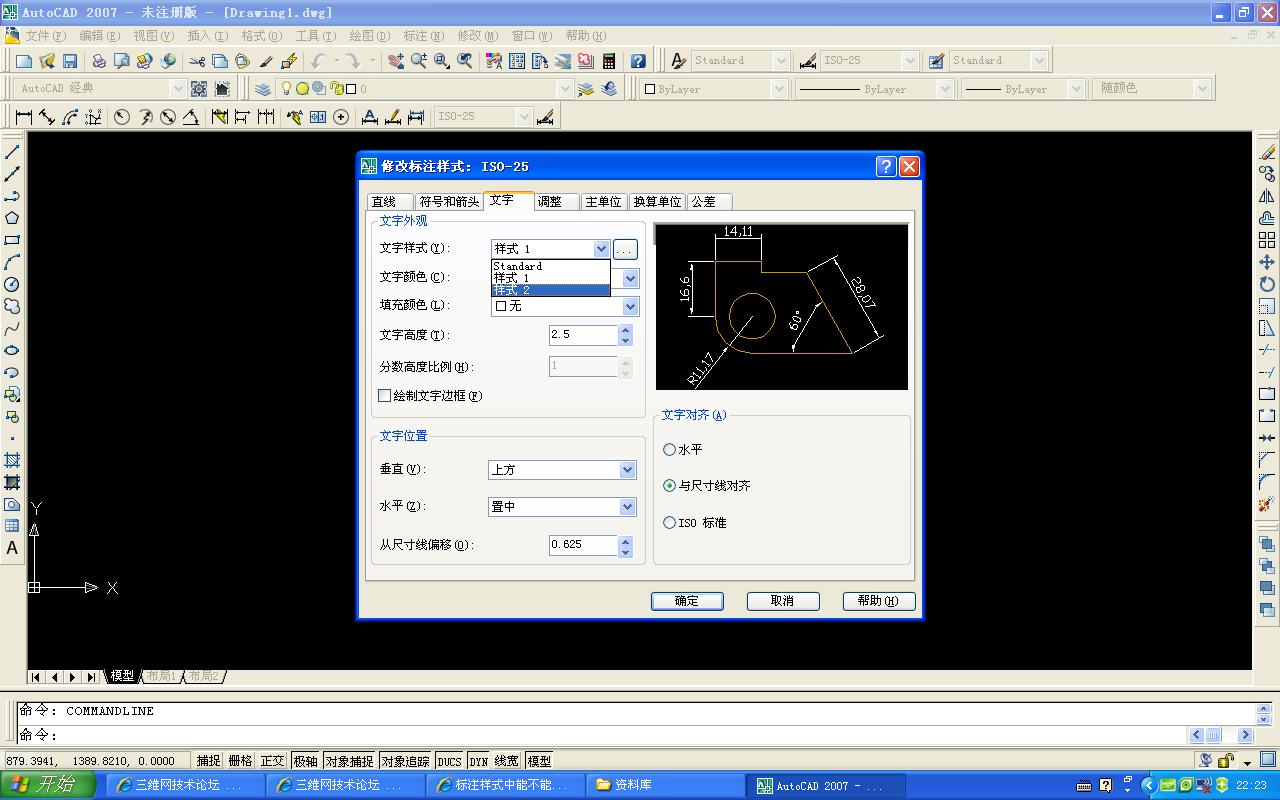Select the Ellipse draw tool
This screenshot has height=800, width=1280.
[12, 350]
